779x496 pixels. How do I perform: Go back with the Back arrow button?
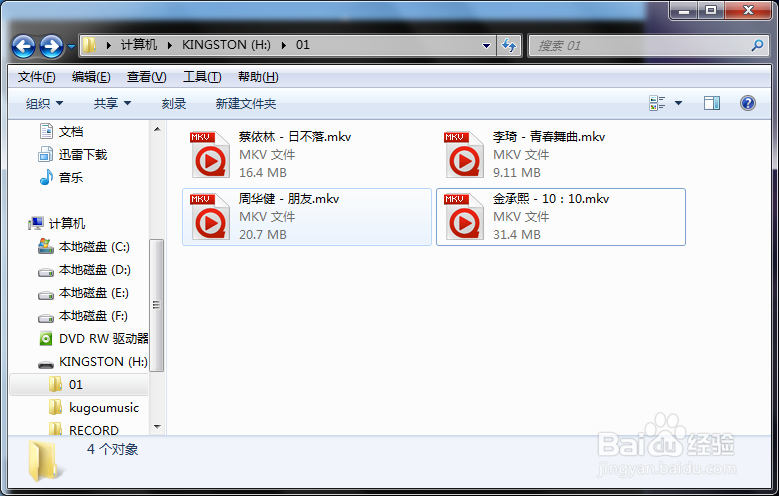[x=23, y=46]
